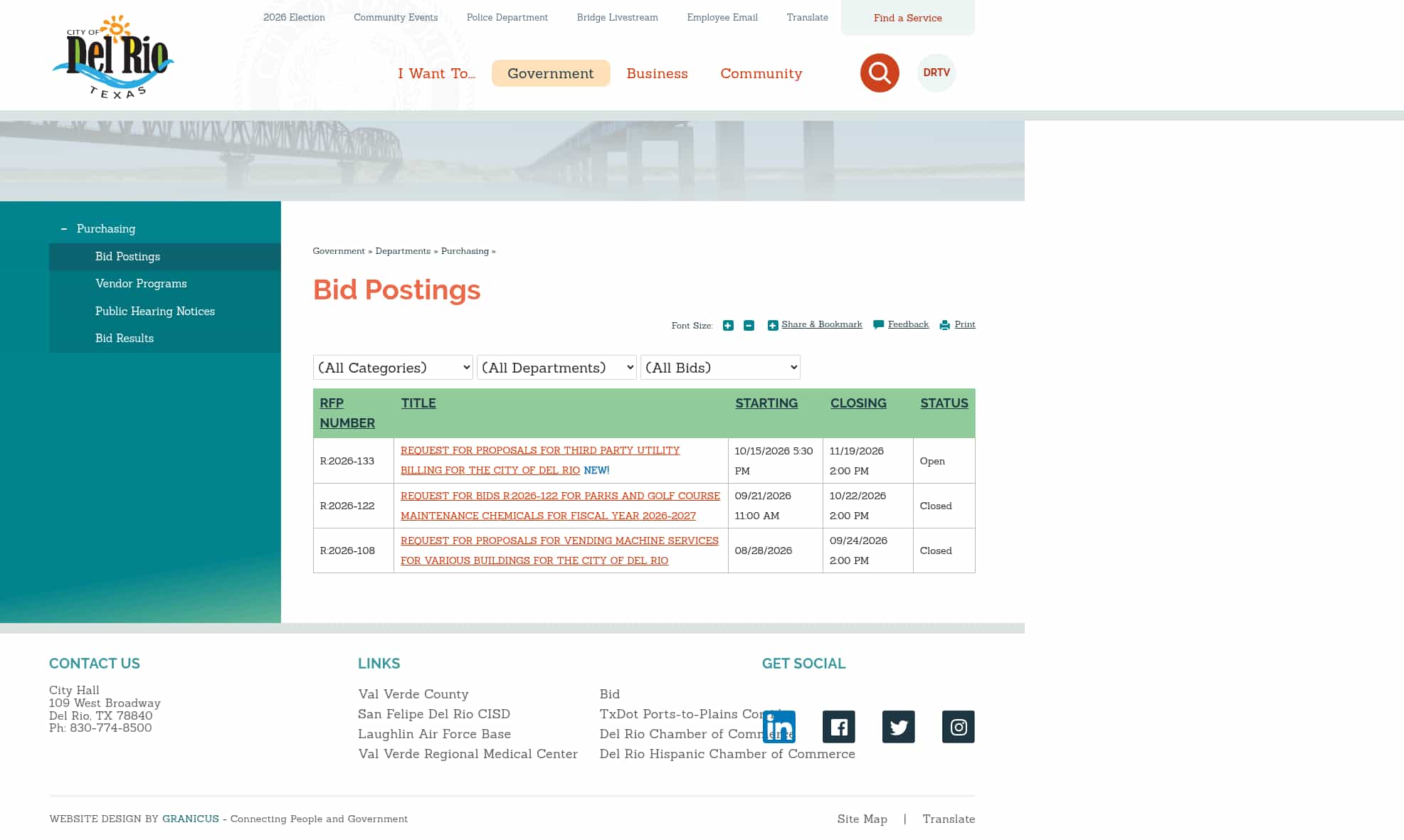Open the Bridge Livestream link
Screen dimensions: 1404x840
617,17
